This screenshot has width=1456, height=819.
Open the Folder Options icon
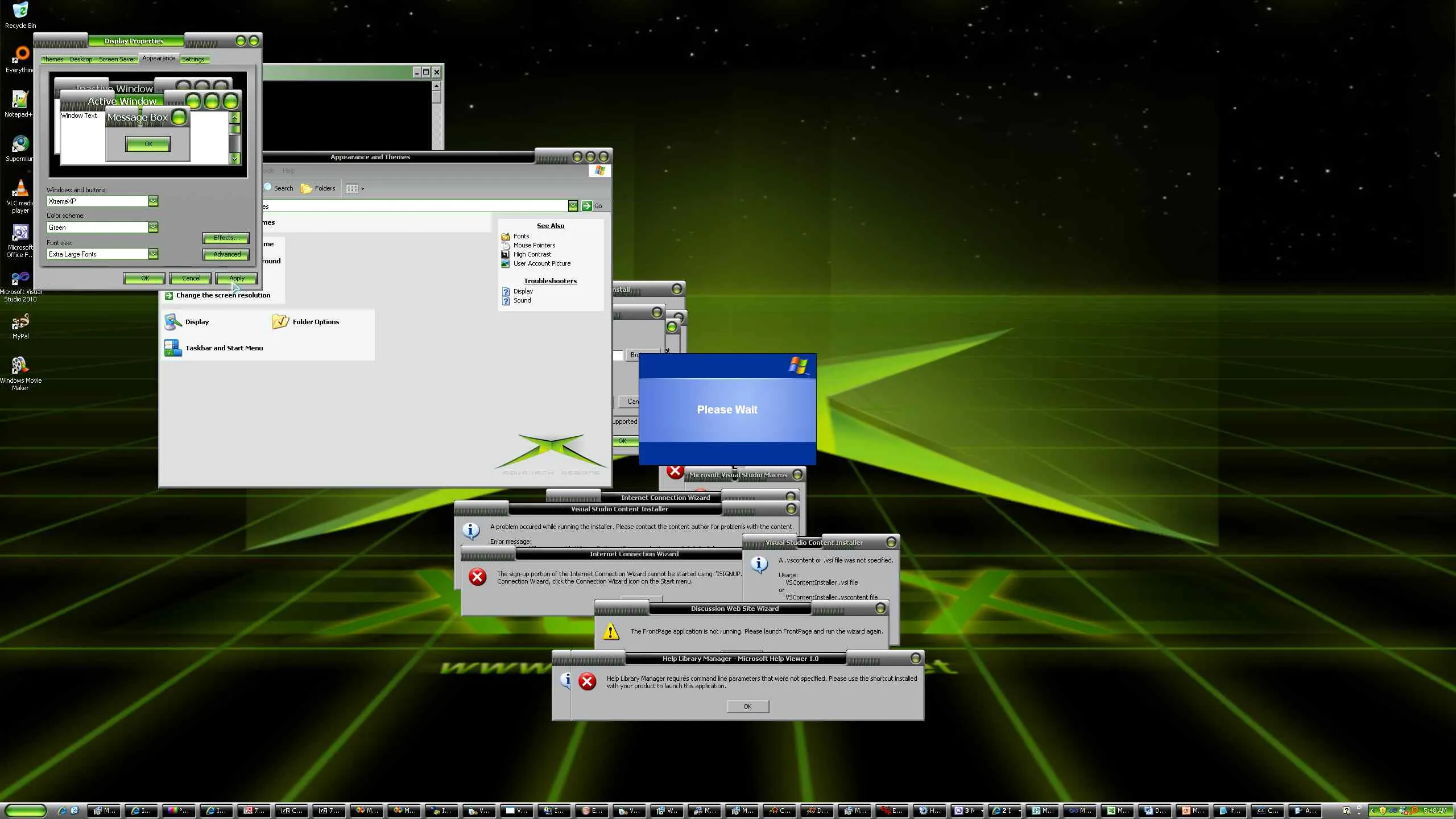point(280,322)
